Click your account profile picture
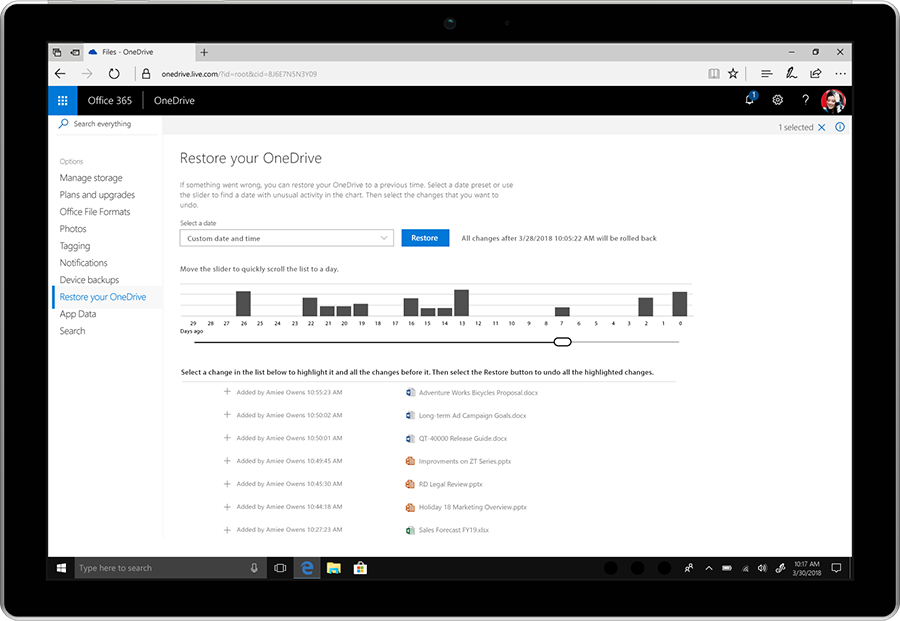Screen dimensions: 900x621 (834, 100)
